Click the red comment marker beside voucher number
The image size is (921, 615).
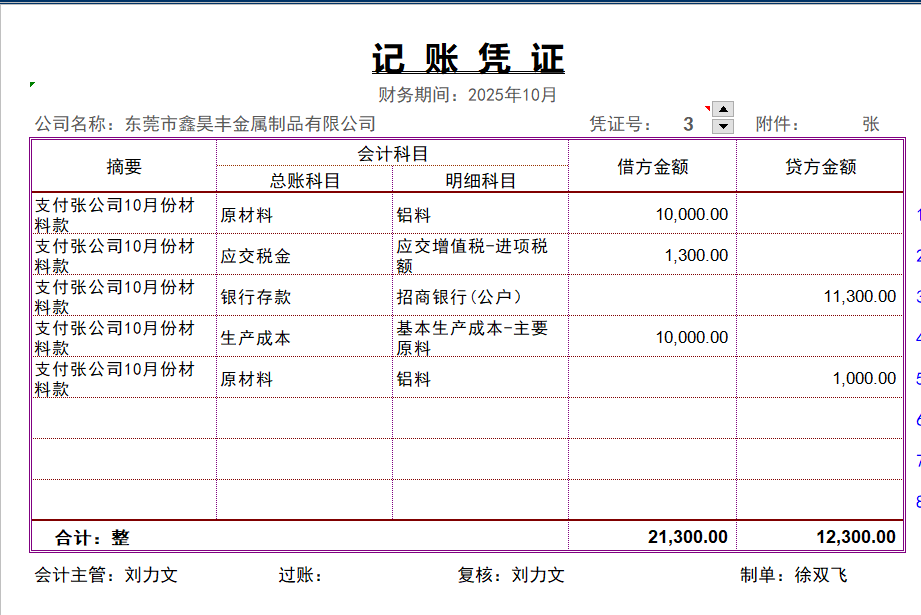click(x=708, y=108)
